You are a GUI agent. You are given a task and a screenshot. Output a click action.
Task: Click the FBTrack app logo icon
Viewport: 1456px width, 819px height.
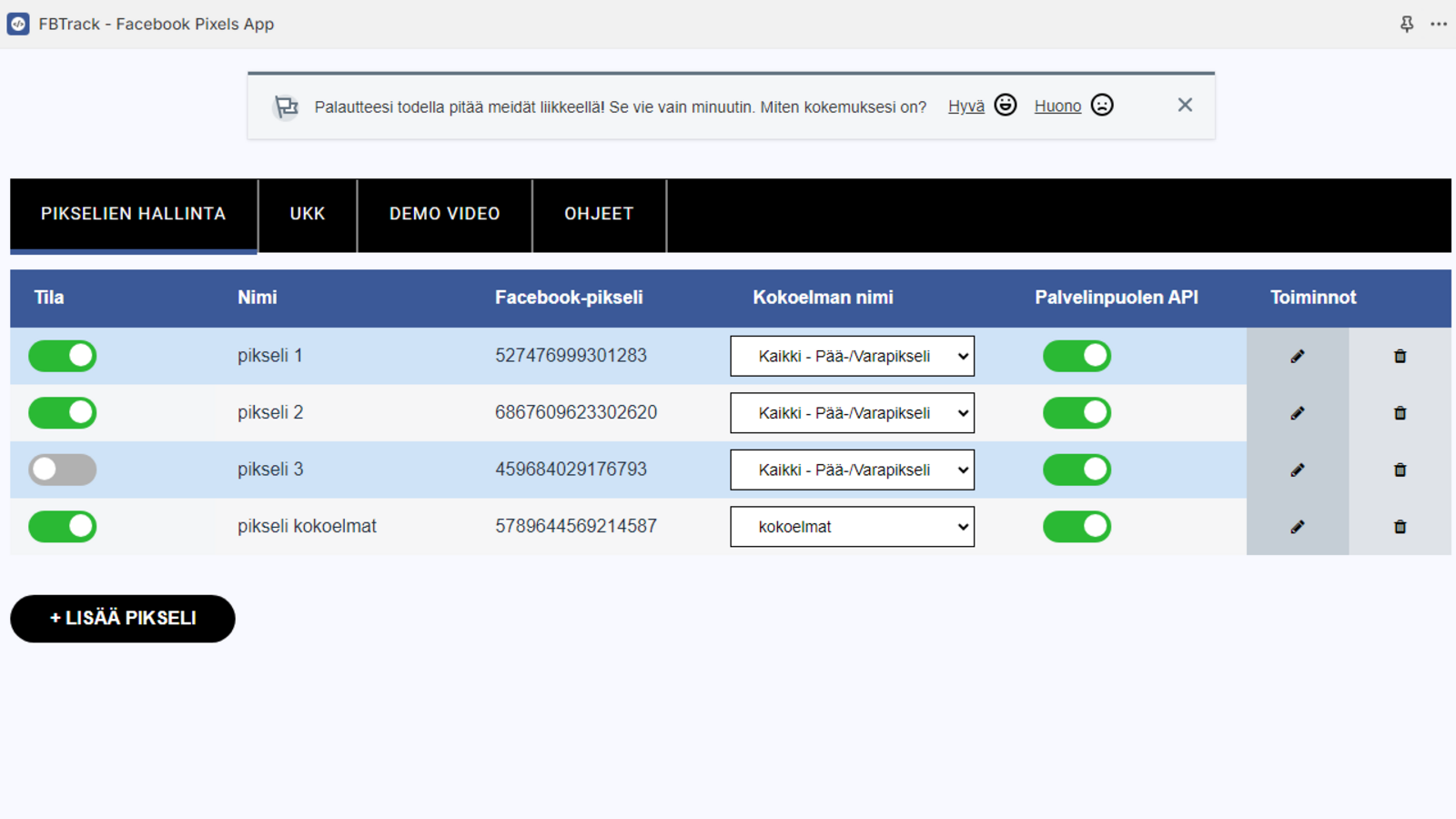click(18, 24)
